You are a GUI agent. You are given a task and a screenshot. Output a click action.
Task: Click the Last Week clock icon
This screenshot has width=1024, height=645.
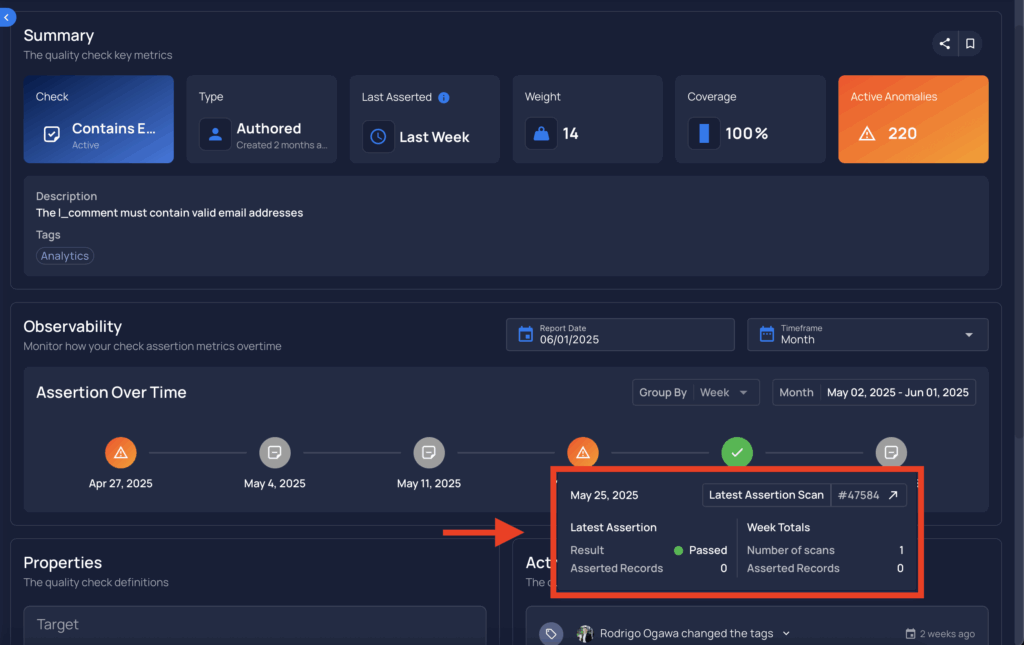[378, 136]
